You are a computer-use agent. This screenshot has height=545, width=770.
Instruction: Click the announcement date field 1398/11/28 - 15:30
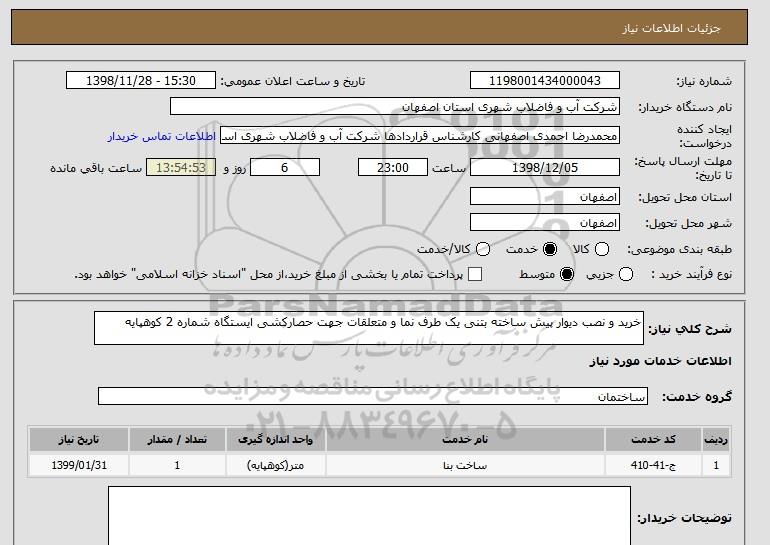tap(141, 81)
